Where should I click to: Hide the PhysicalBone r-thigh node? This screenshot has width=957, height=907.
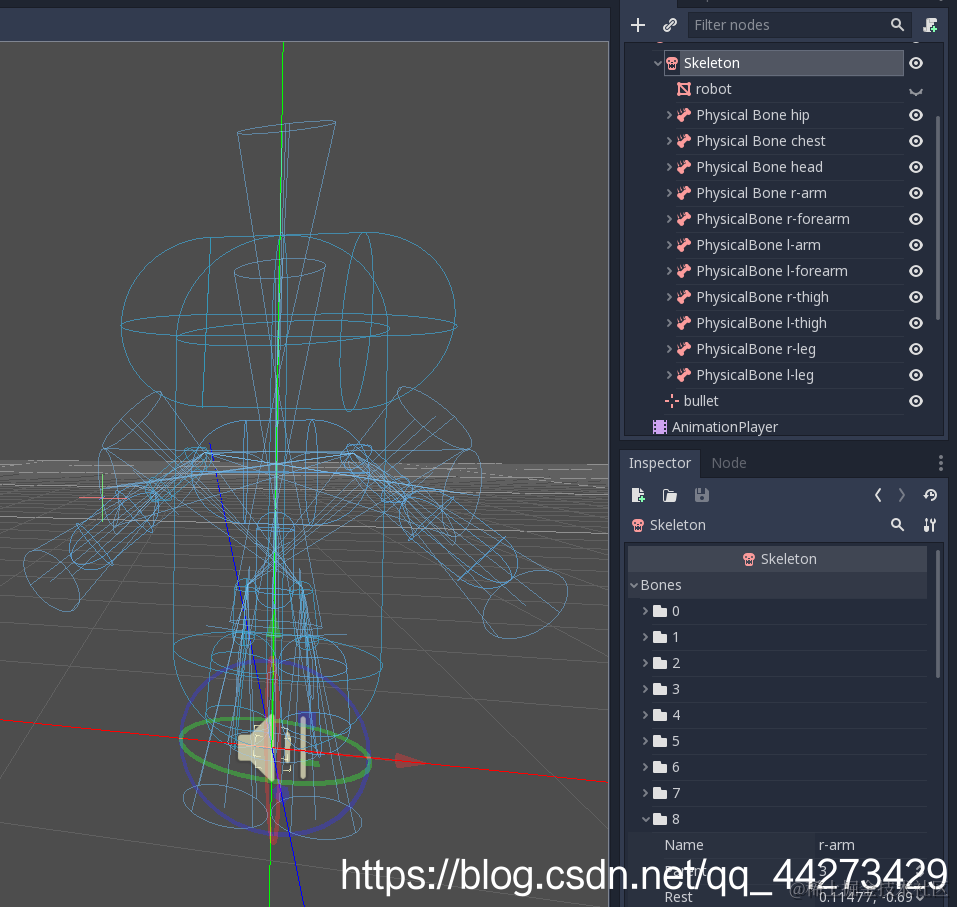click(915, 297)
